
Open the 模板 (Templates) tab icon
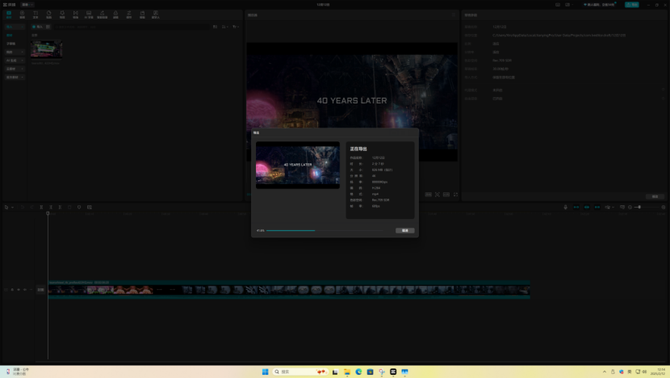[x=142, y=15]
